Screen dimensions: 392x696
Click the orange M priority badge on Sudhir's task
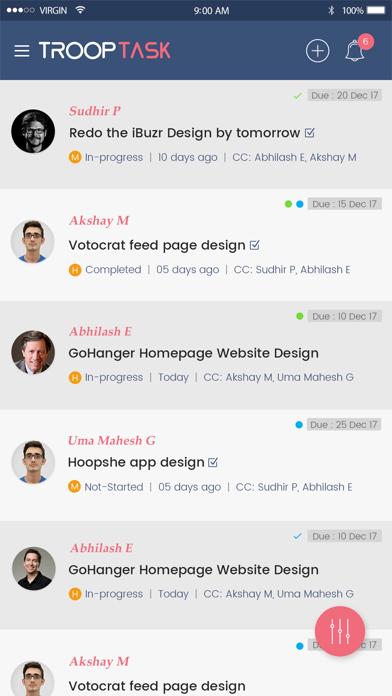(x=75, y=157)
